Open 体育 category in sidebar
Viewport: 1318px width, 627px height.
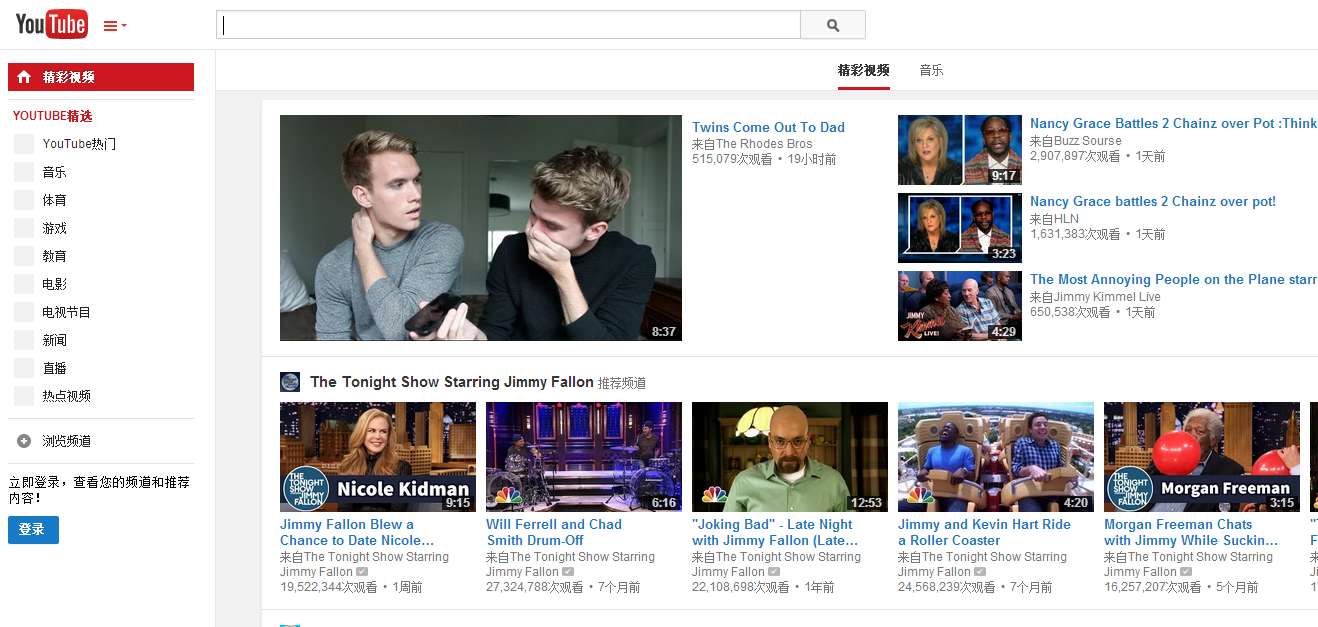[54, 200]
